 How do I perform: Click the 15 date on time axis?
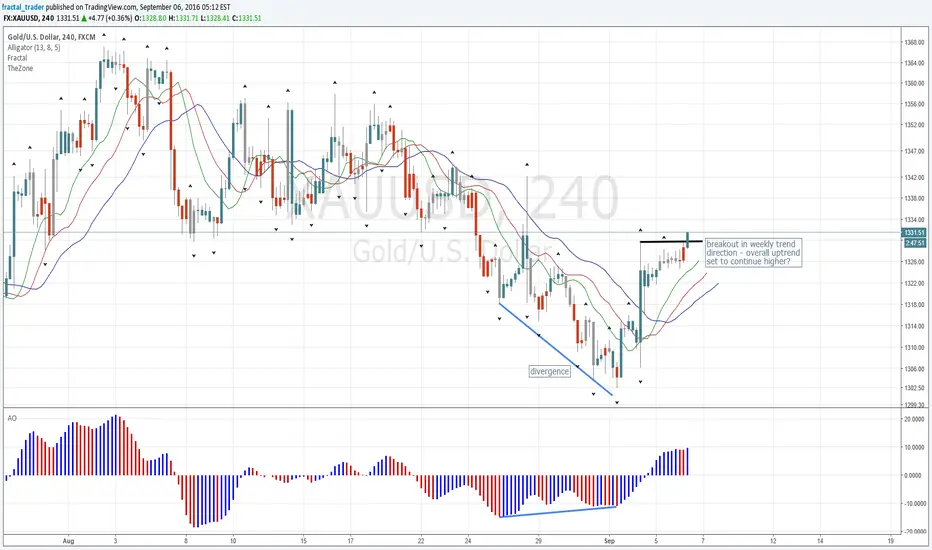coord(304,541)
